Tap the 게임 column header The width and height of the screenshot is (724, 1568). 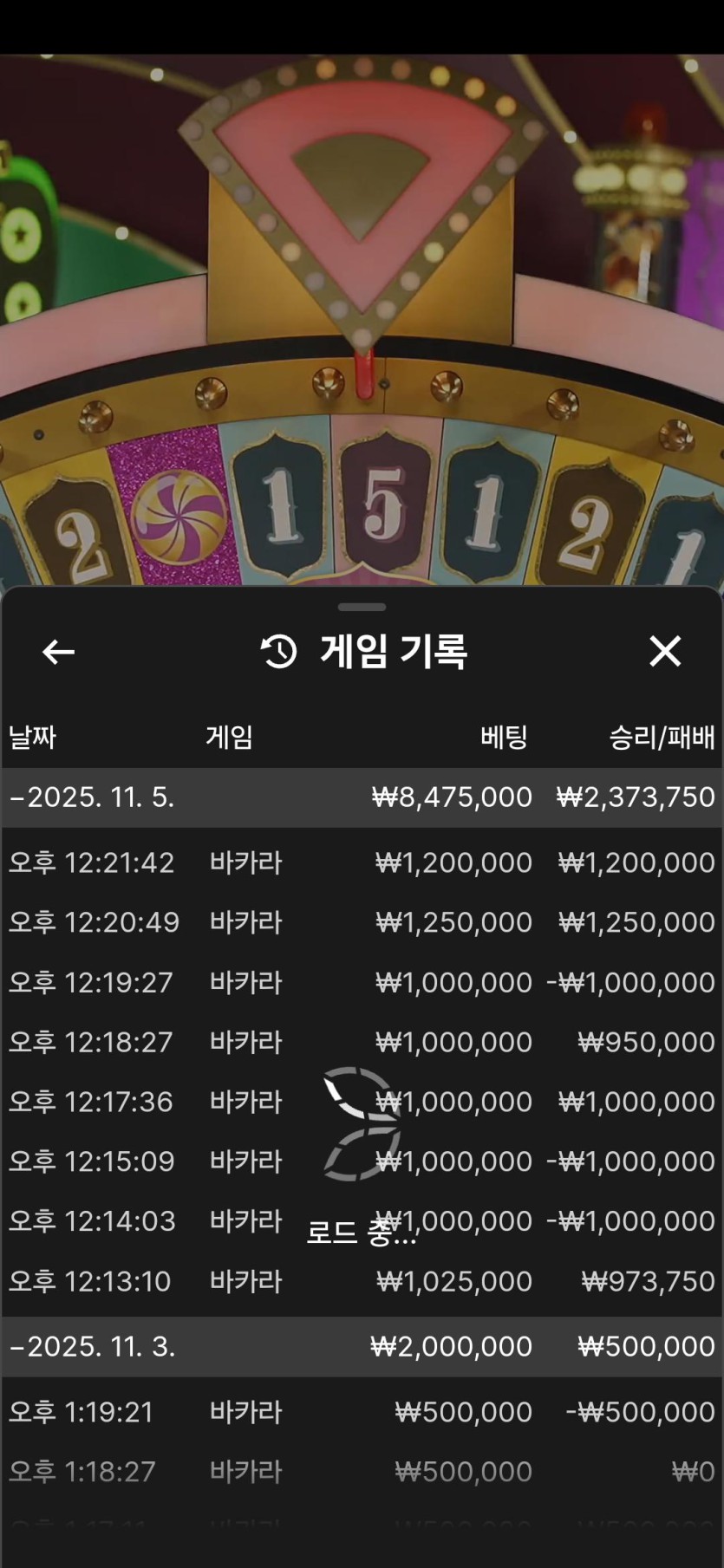click(x=229, y=738)
